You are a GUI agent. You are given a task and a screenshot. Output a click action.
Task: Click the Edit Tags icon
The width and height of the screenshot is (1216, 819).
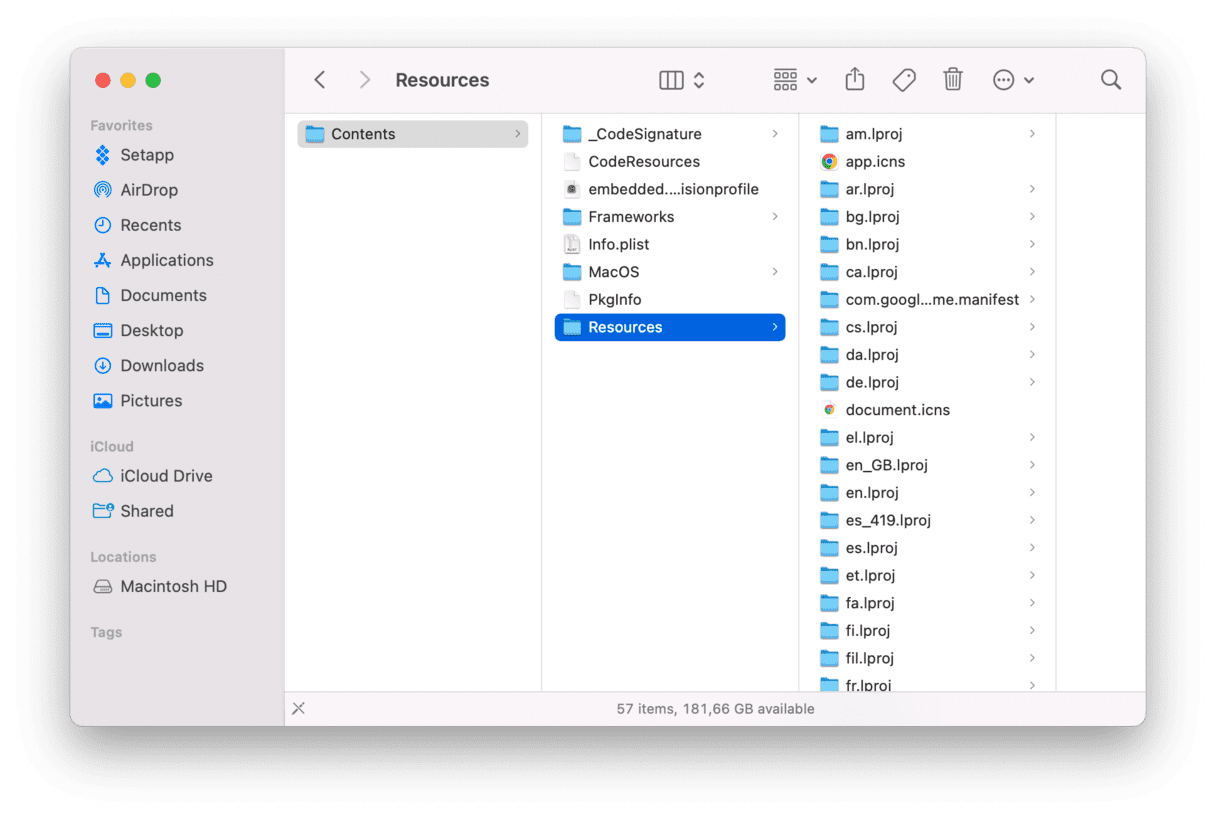pos(904,80)
